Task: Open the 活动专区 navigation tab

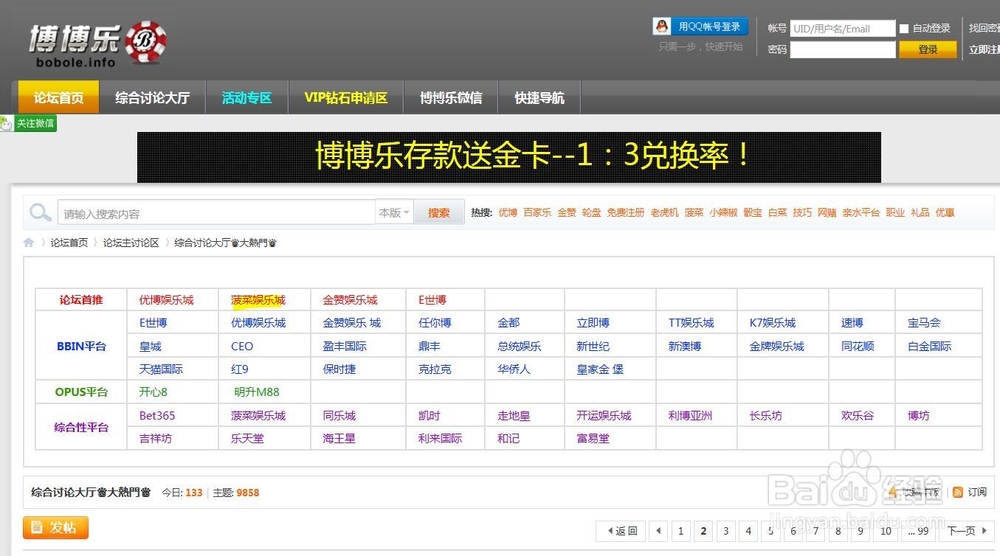Action: coord(247,98)
